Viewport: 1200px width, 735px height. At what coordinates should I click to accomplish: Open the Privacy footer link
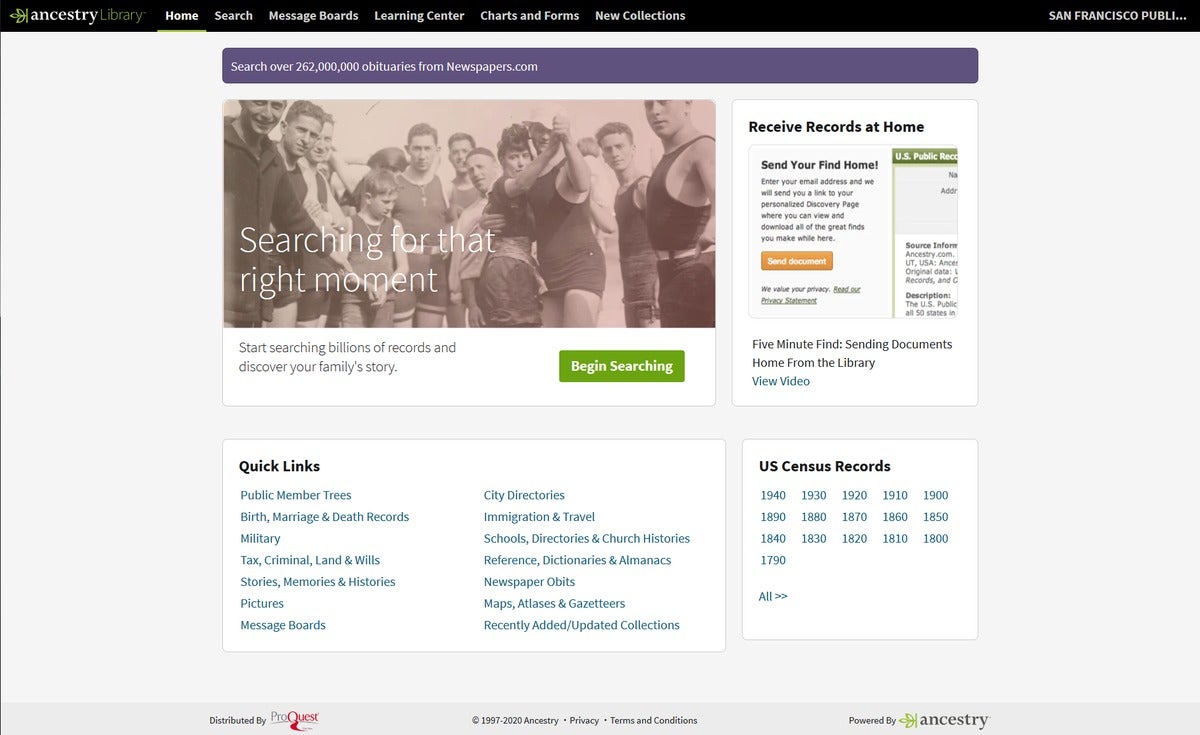[x=584, y=720]
